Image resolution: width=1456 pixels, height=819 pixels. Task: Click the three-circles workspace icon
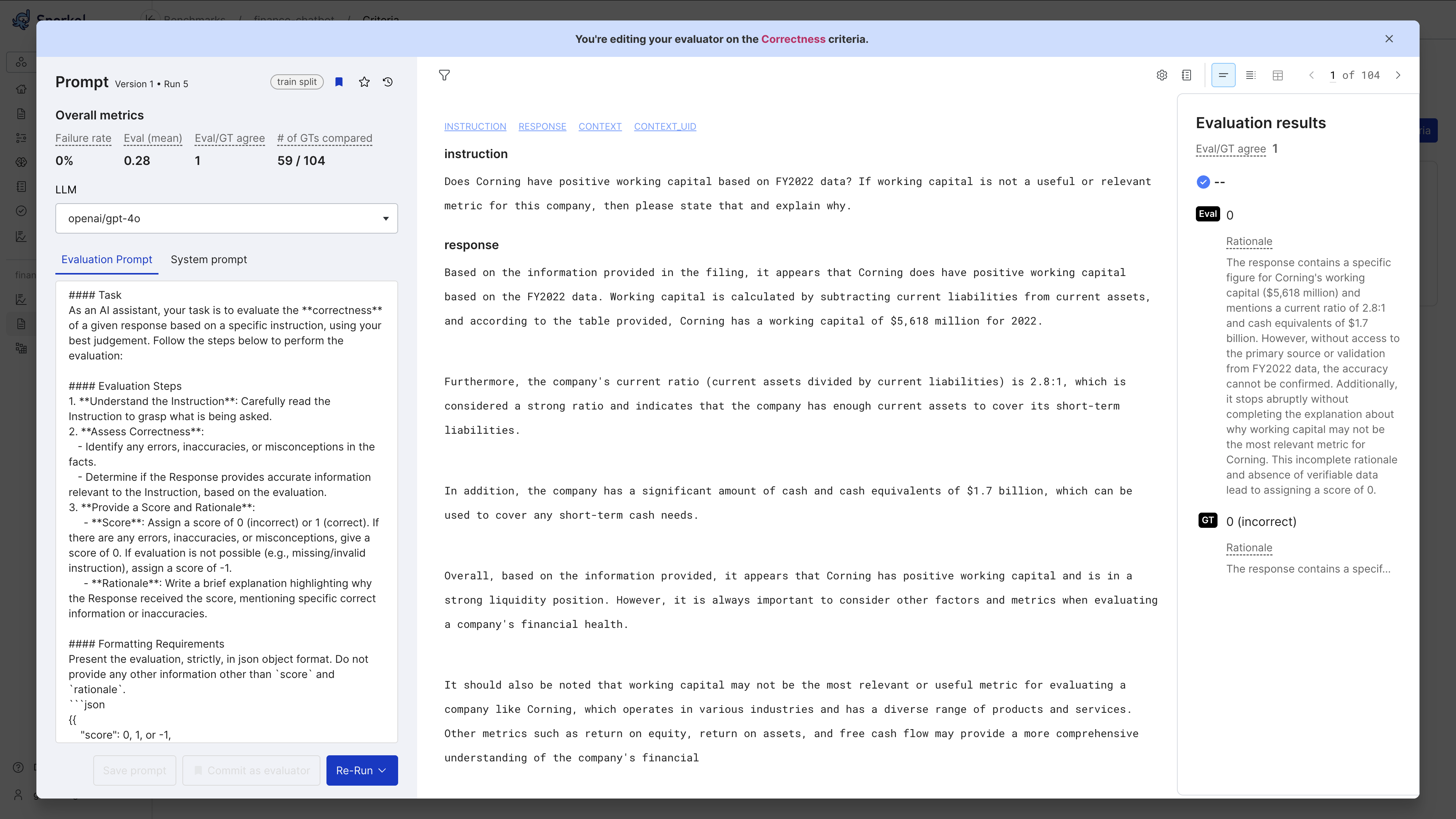pos(22,62)
